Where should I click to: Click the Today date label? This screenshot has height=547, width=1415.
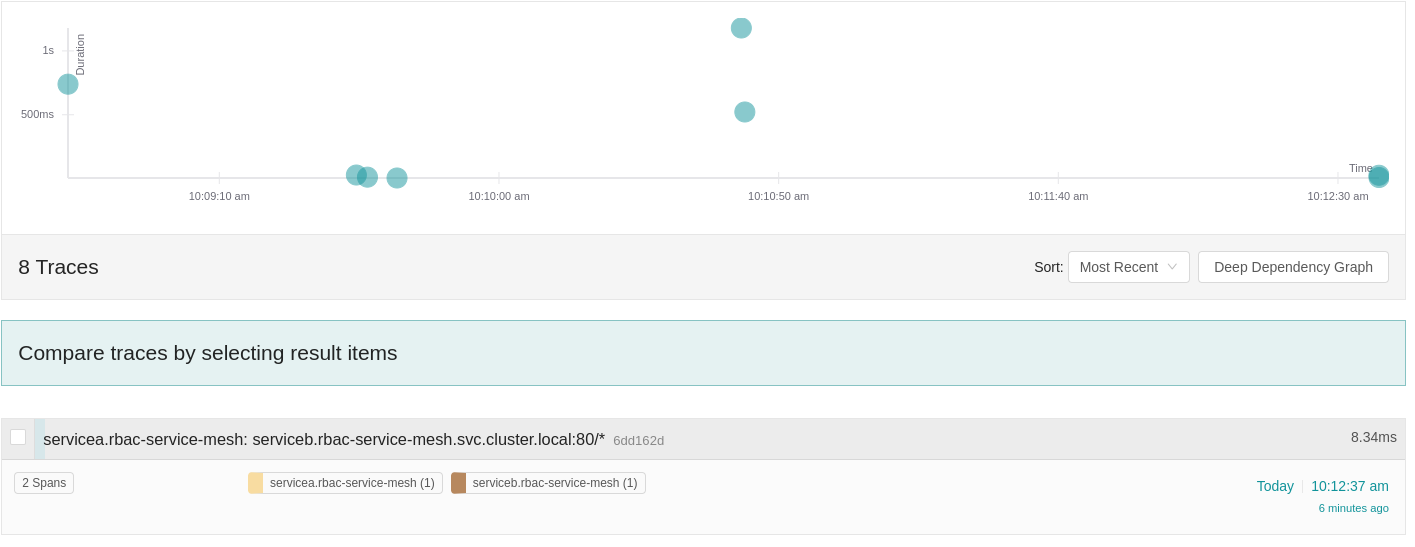pyautogui.click(x=1275, y=486)
